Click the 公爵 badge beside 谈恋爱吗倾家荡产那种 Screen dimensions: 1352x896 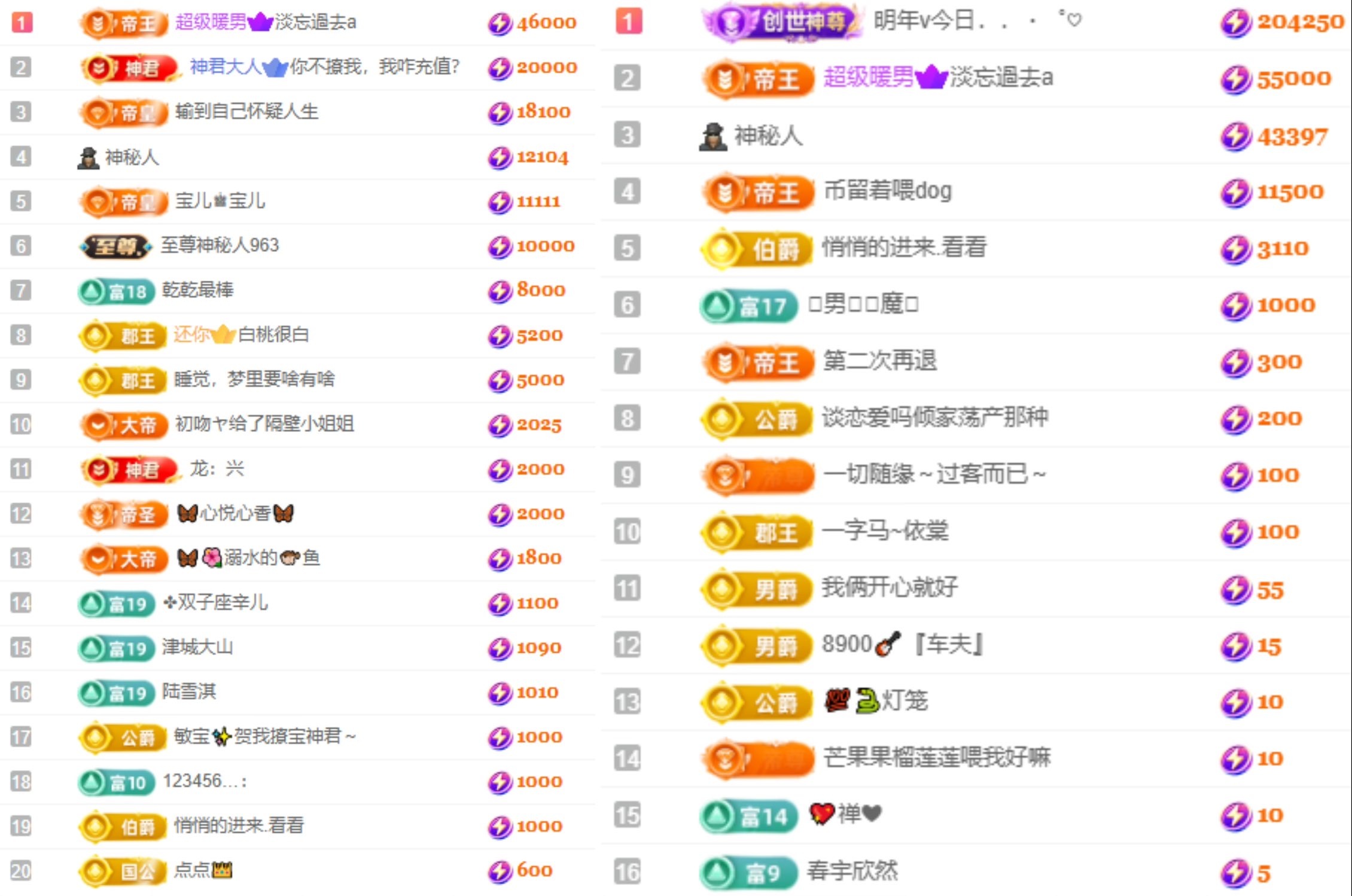coord(757,419)
